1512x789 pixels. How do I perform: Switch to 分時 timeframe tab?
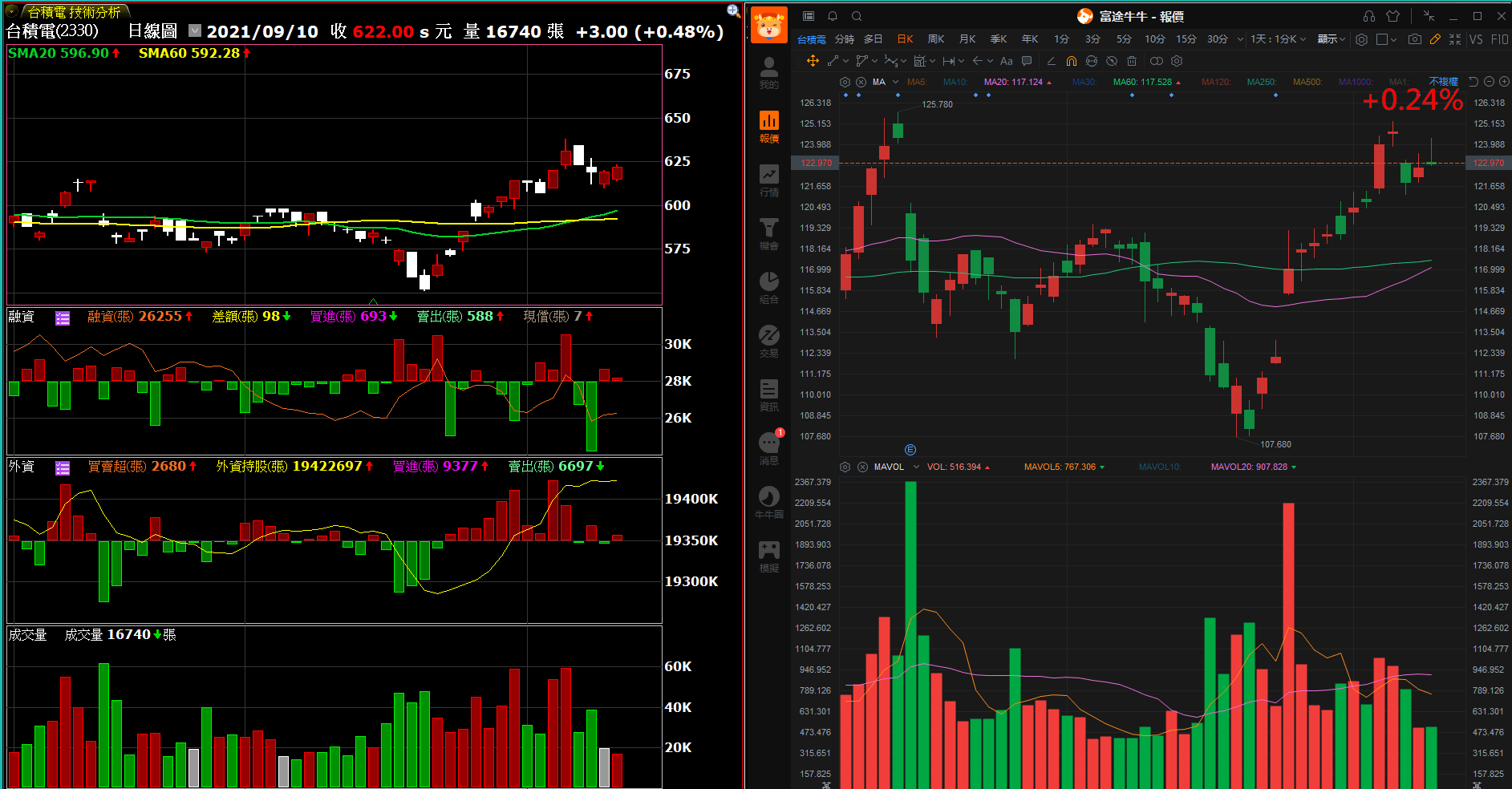tap(845, 39)
